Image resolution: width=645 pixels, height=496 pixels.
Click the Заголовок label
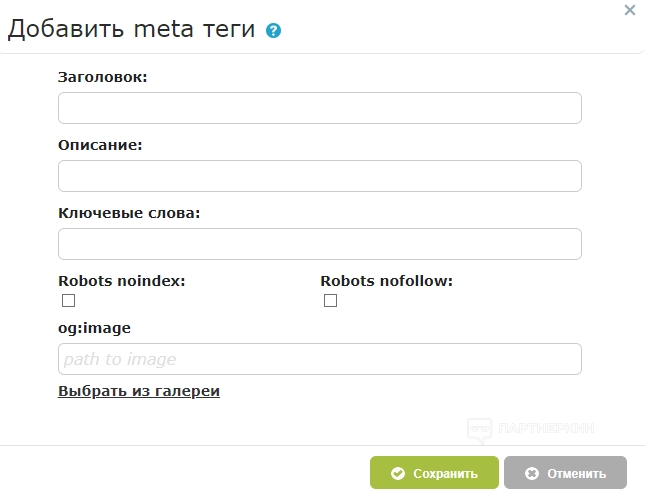tap(103, 76)
